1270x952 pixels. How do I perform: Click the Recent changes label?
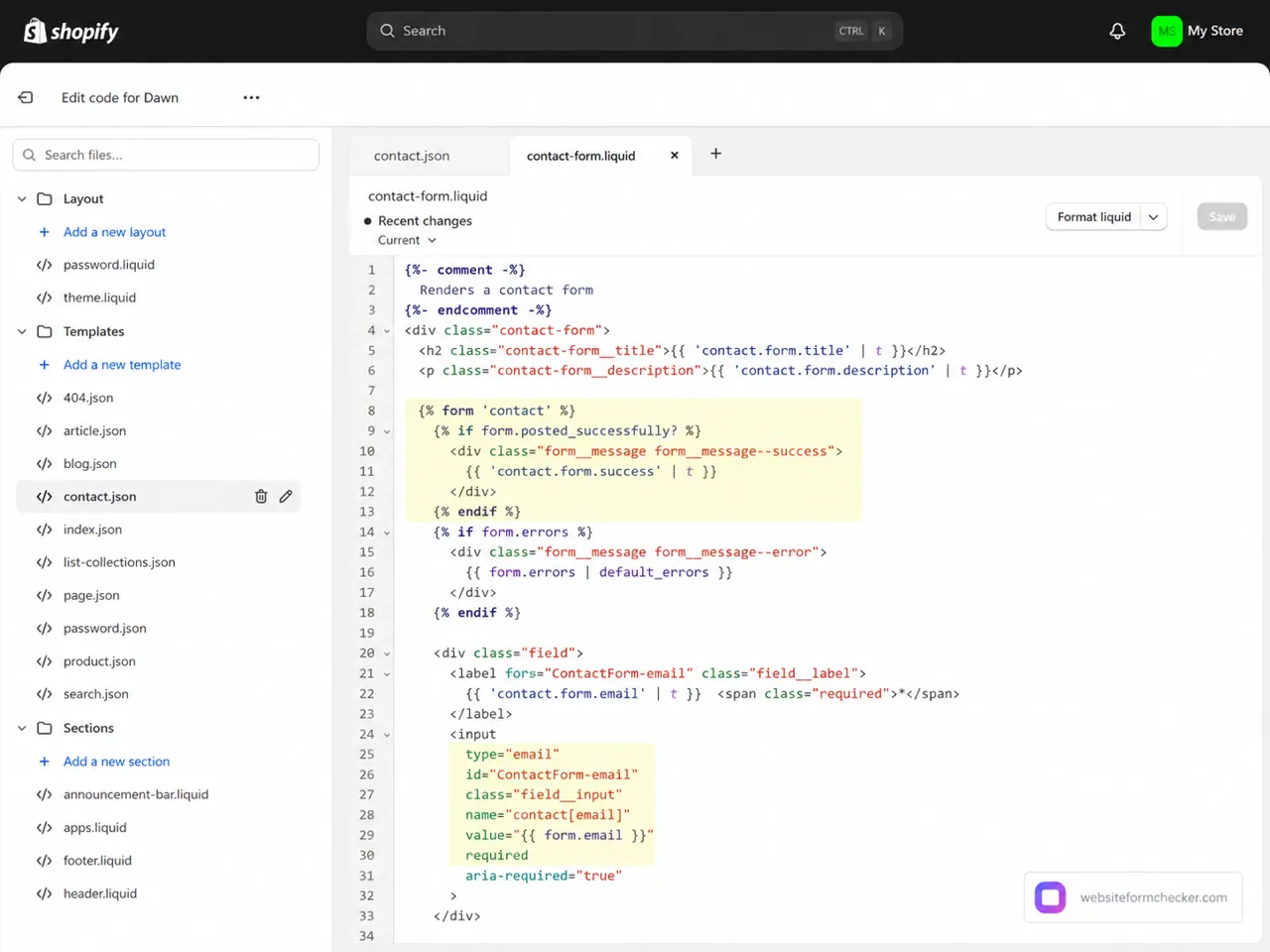click(425, 221)
